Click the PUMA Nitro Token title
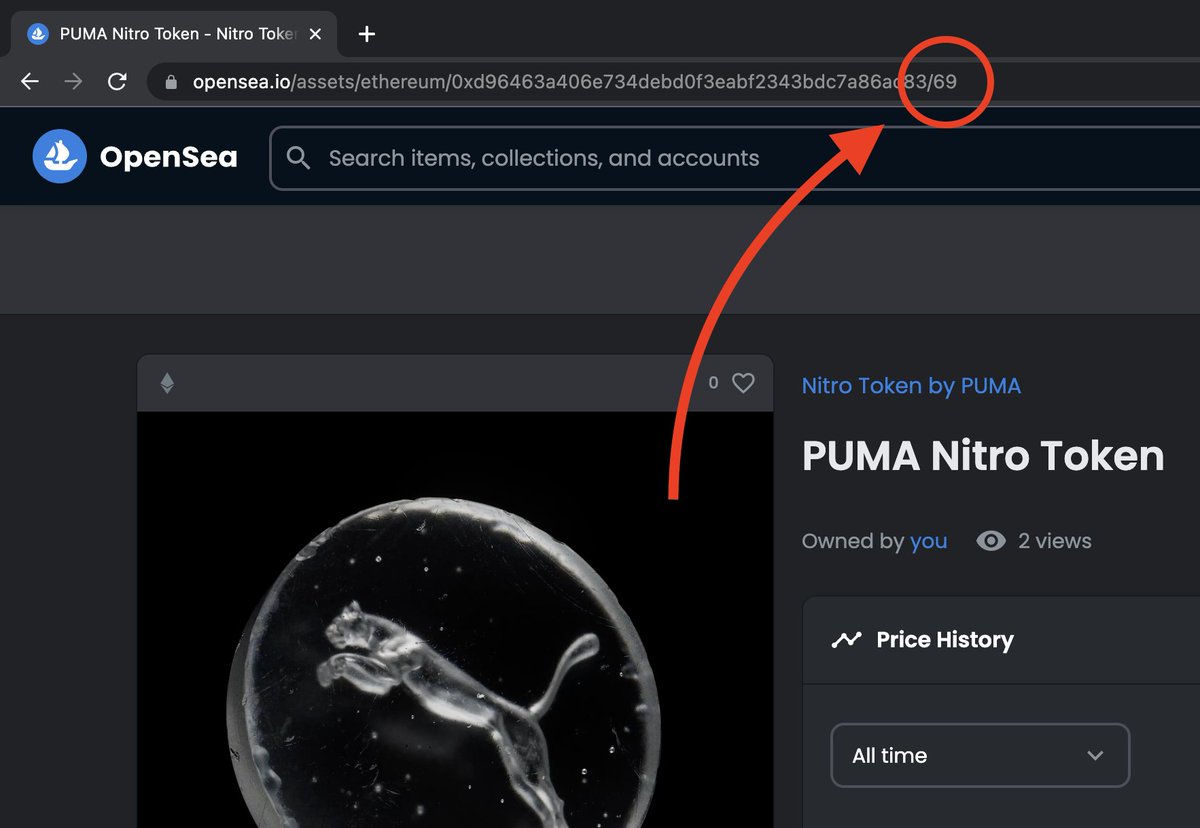Image resolution: width=1200 pixels, height=828 pixels. coord(983,456)
